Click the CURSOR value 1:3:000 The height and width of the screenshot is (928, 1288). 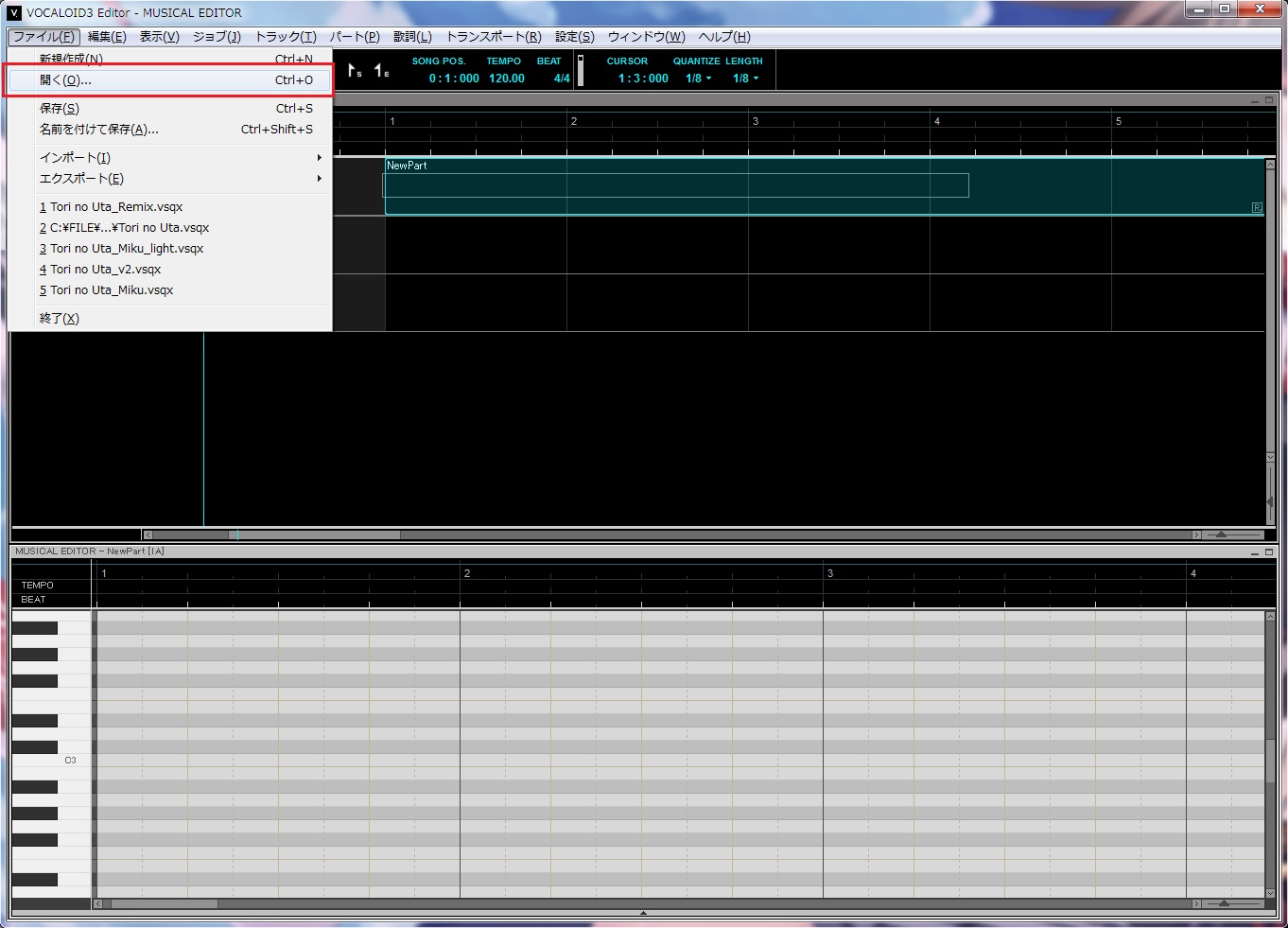(x=643, y=79)
